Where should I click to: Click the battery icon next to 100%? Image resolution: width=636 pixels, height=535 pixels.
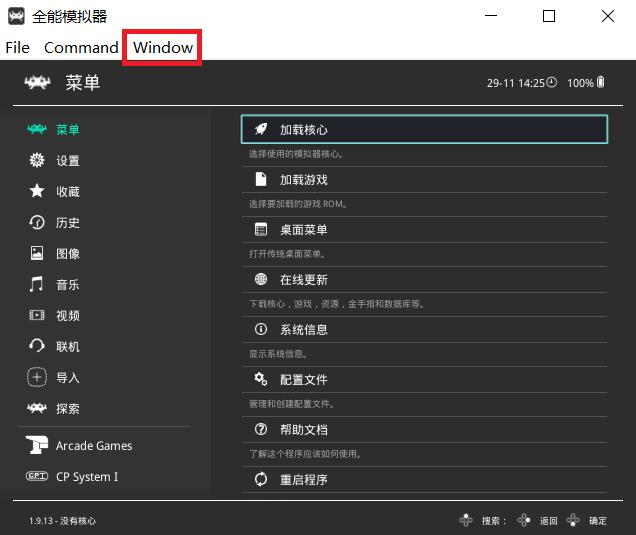coord(601,82)
